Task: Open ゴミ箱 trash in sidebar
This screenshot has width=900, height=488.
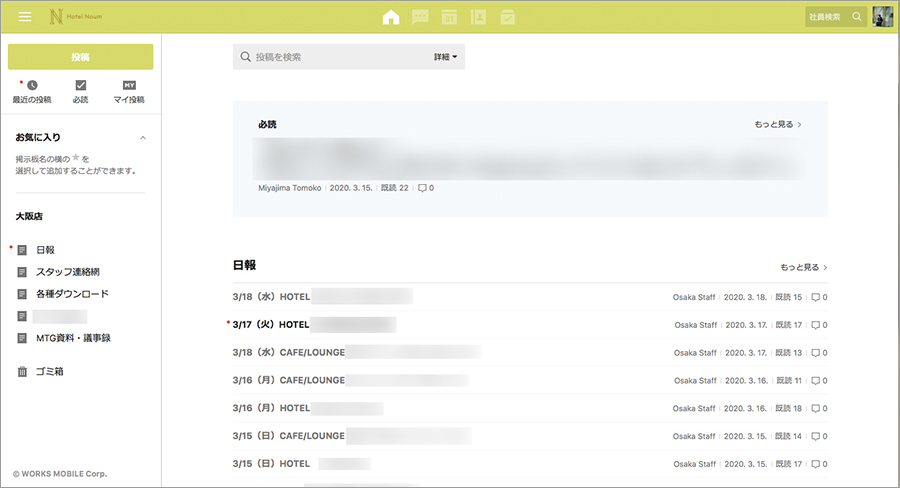Action: 49,372
